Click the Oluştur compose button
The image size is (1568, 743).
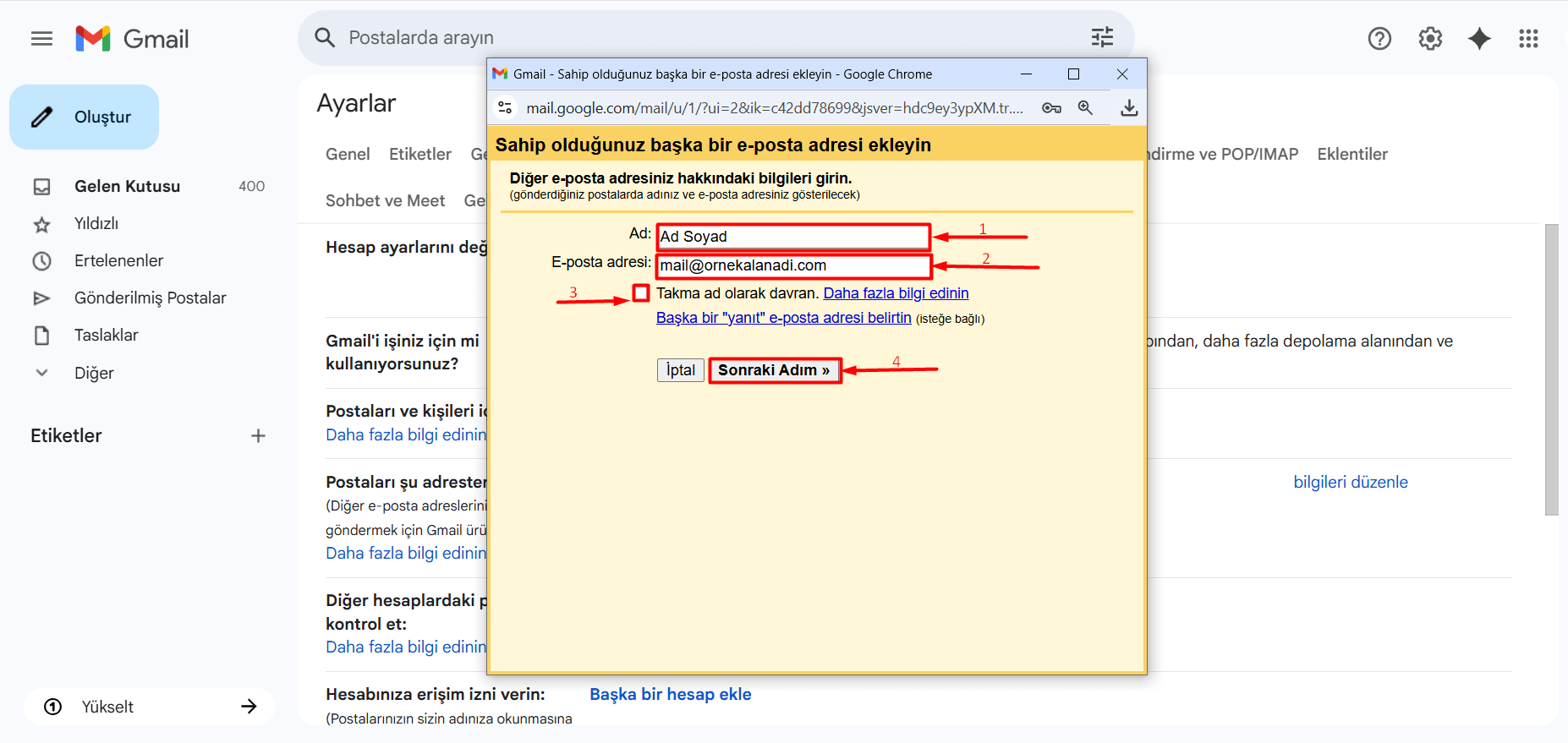pos(85,117)
